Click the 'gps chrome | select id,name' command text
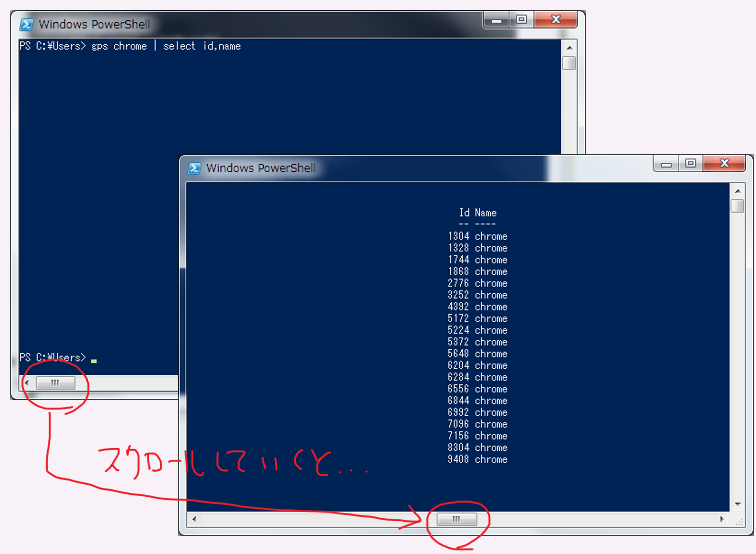The width and height of the screenshot is (756, 554). coord(166,46)
